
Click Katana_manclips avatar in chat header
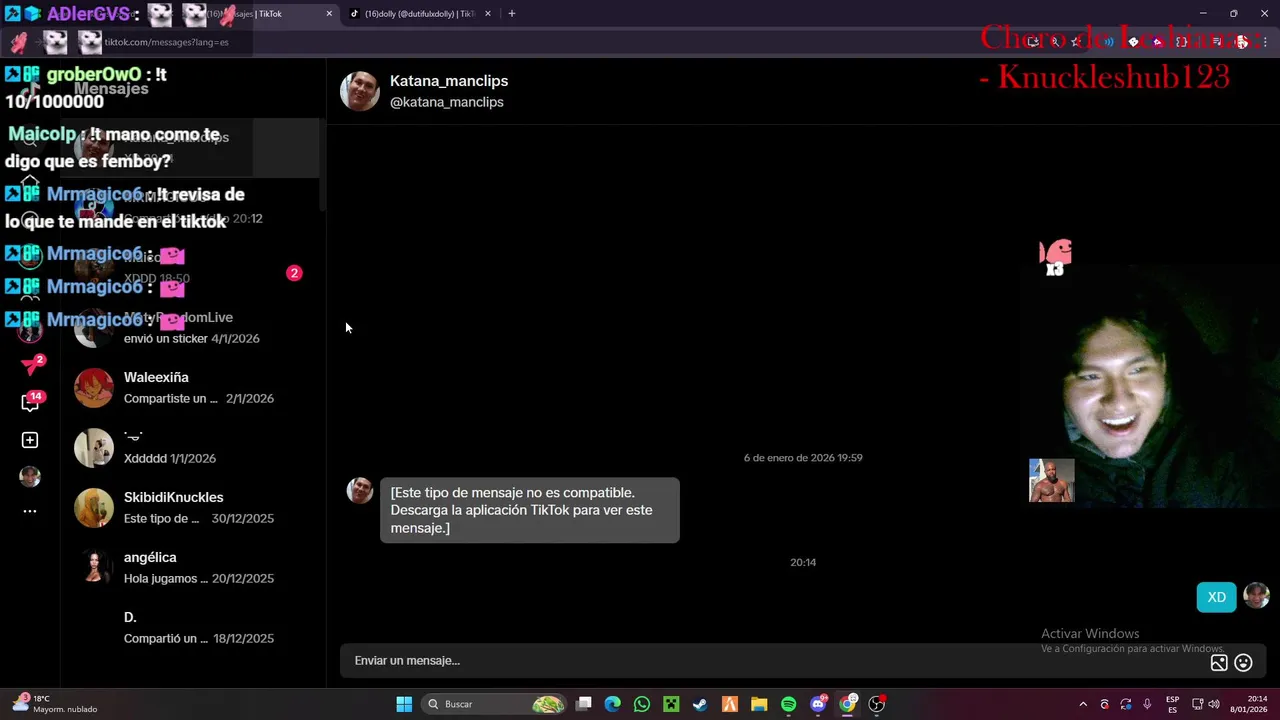click(360, 91)
